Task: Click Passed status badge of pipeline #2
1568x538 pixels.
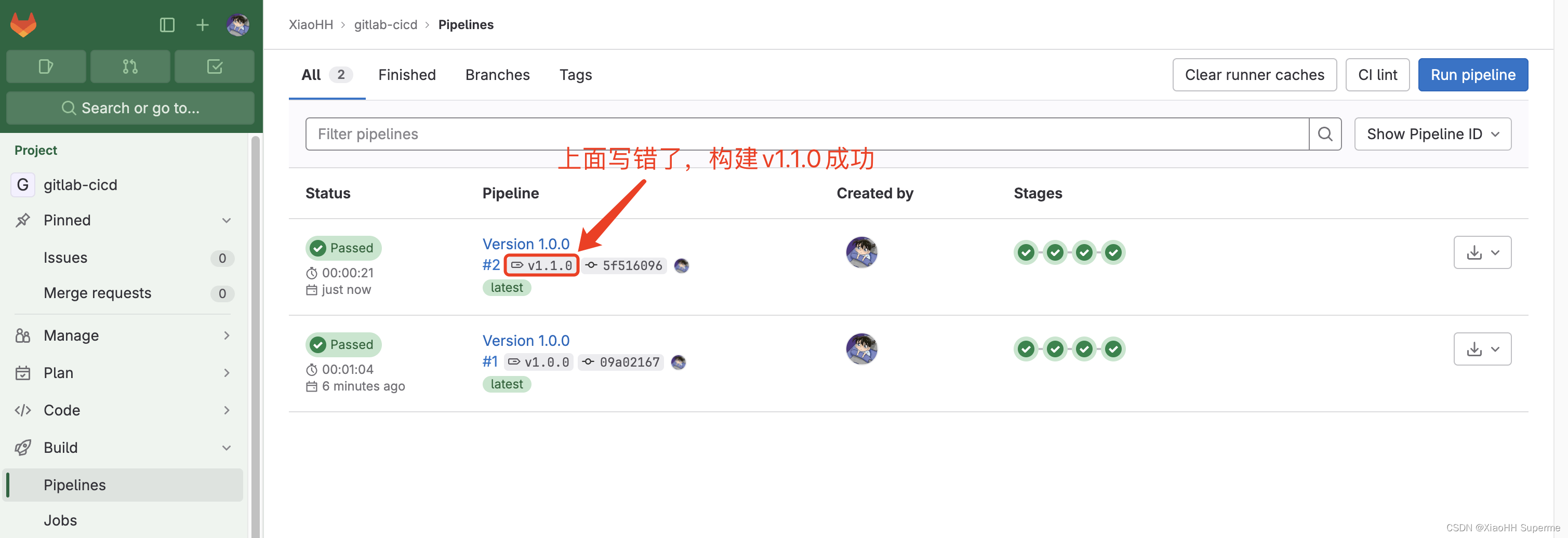Action: coord(343,248)
